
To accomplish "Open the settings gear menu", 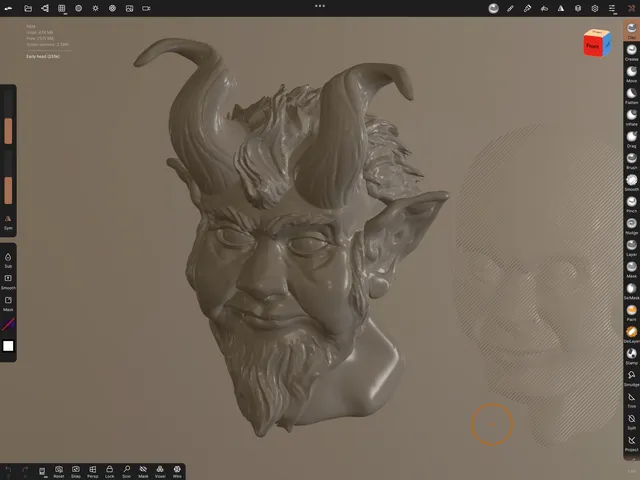I will pos(595,8).
